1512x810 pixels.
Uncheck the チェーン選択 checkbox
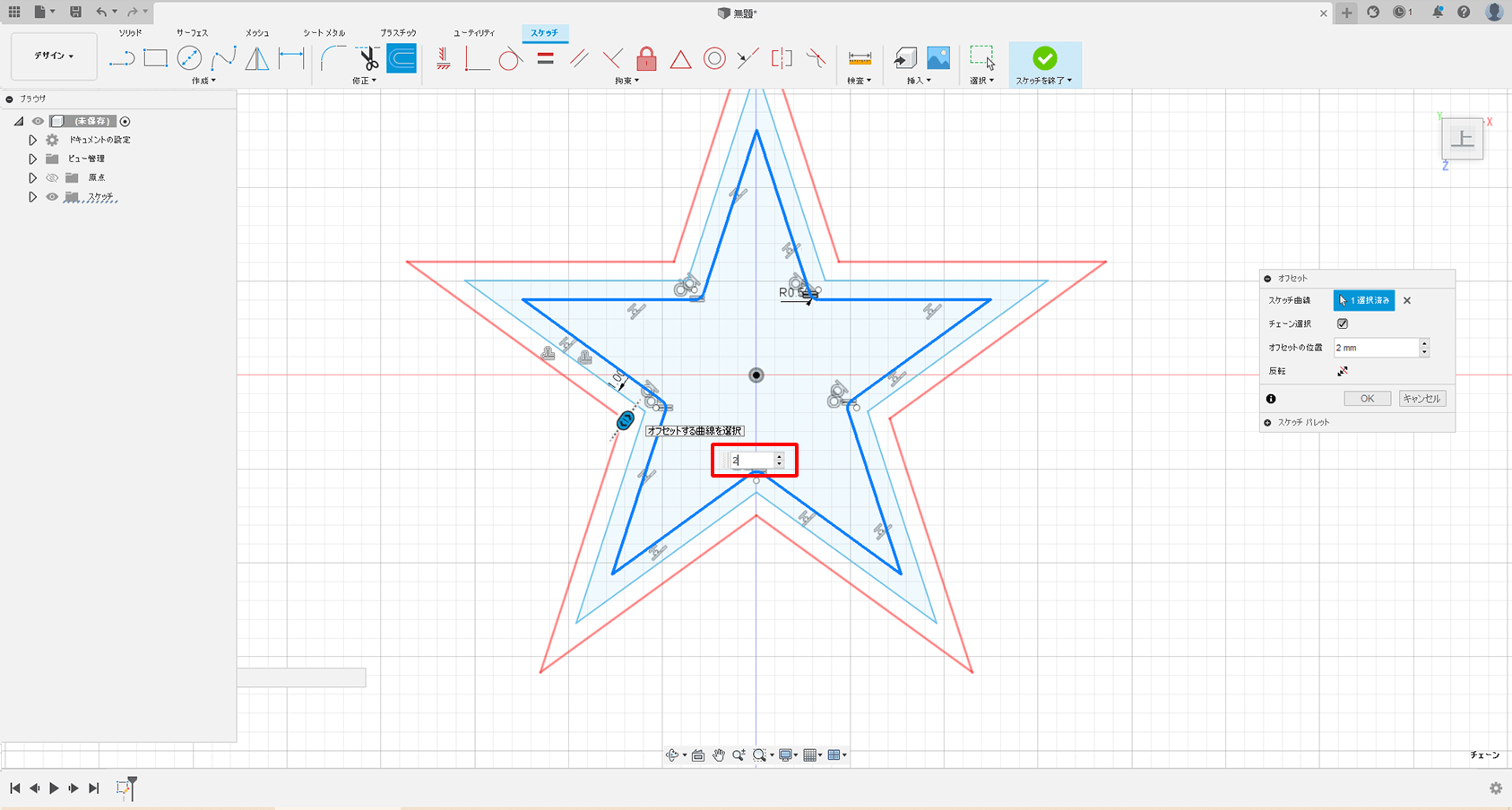[1343, 323]
